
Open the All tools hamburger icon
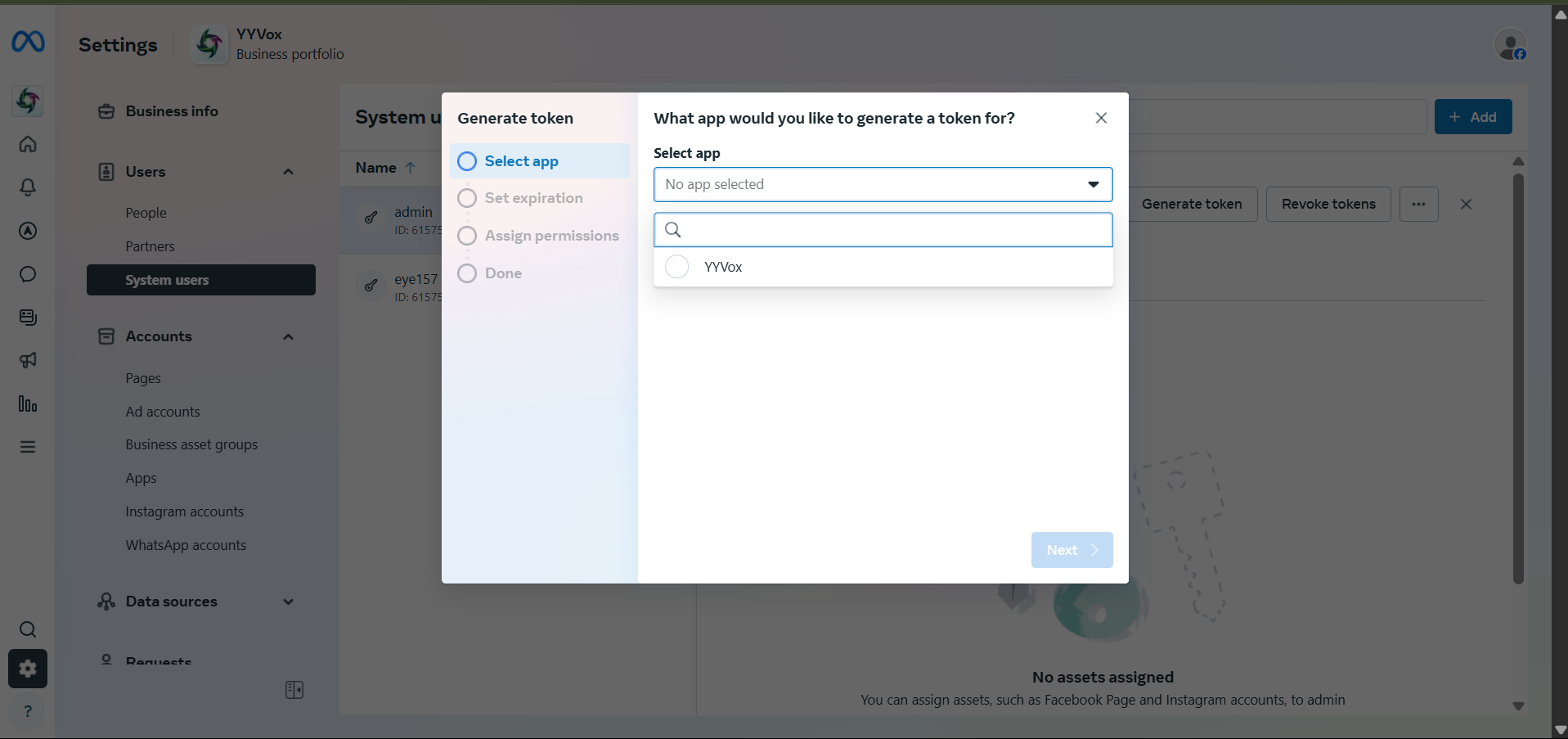click(28, 448)
